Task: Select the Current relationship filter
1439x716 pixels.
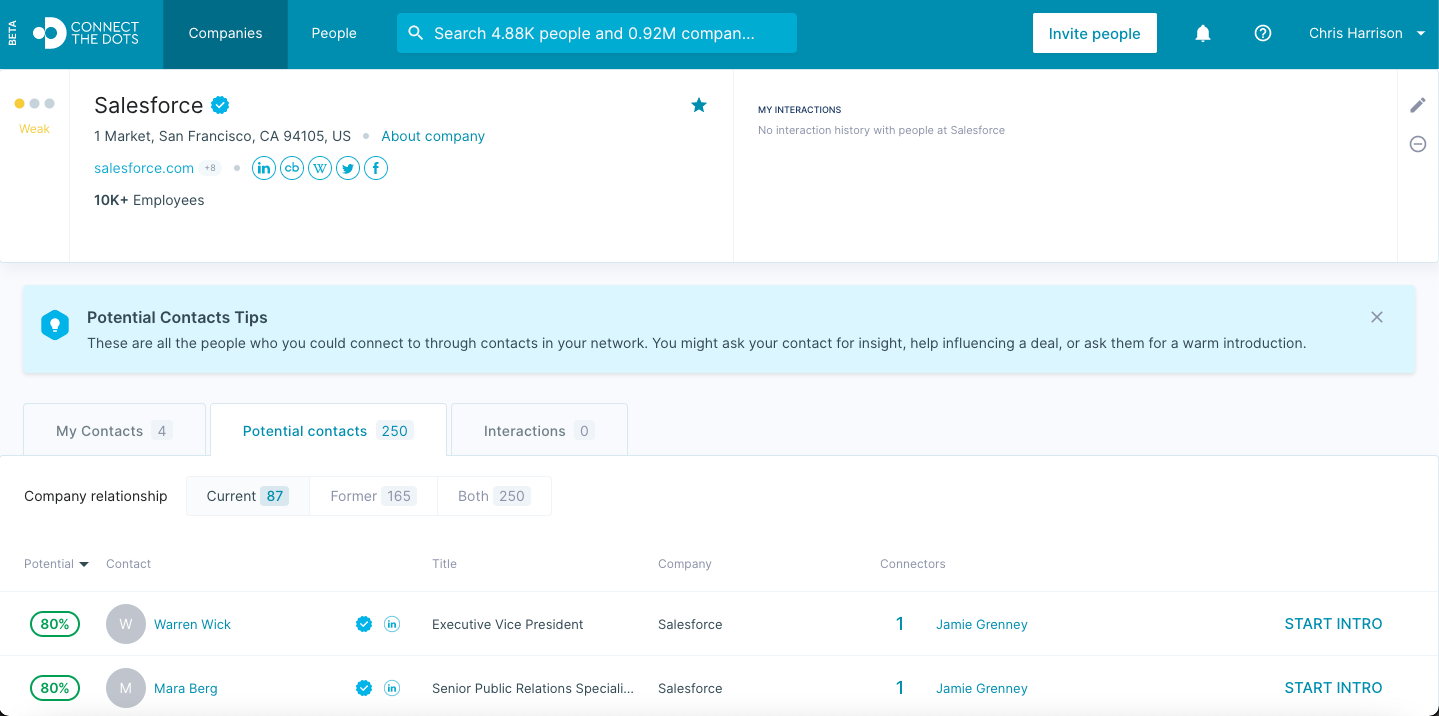Action: pyautogui.click(x=248, y=496)
